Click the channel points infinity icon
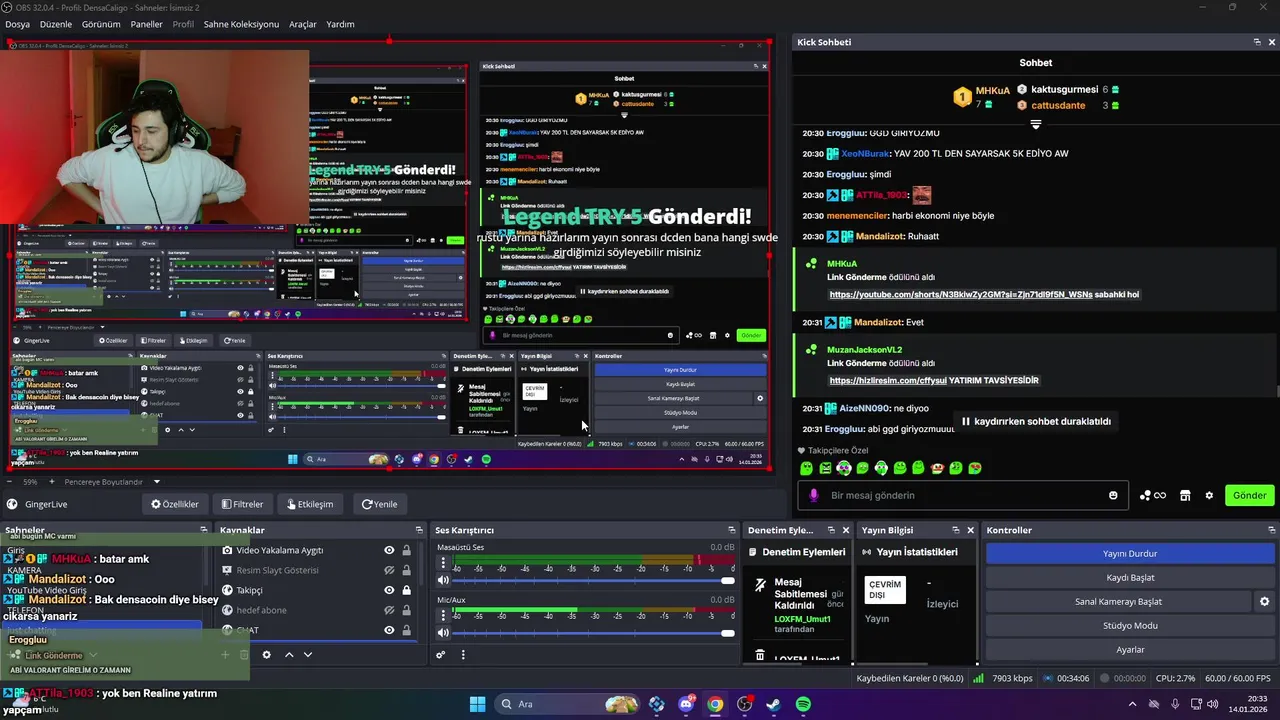The image size is (1280, 720). (x=1153, y=495)
